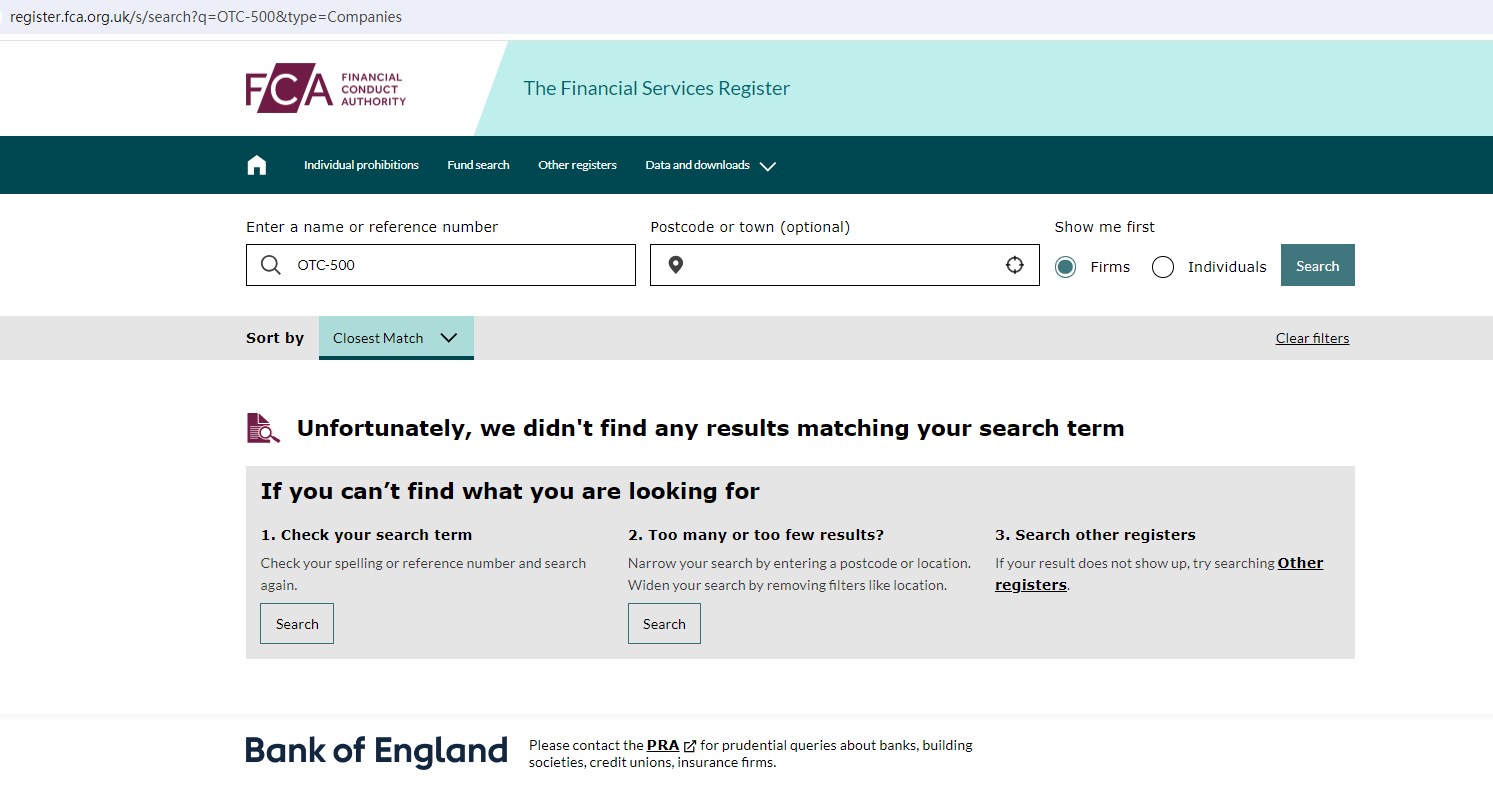This screenshot has height=789, width=1493.
Task: Open Fund search menu item
Action: [x=478, y=165]
